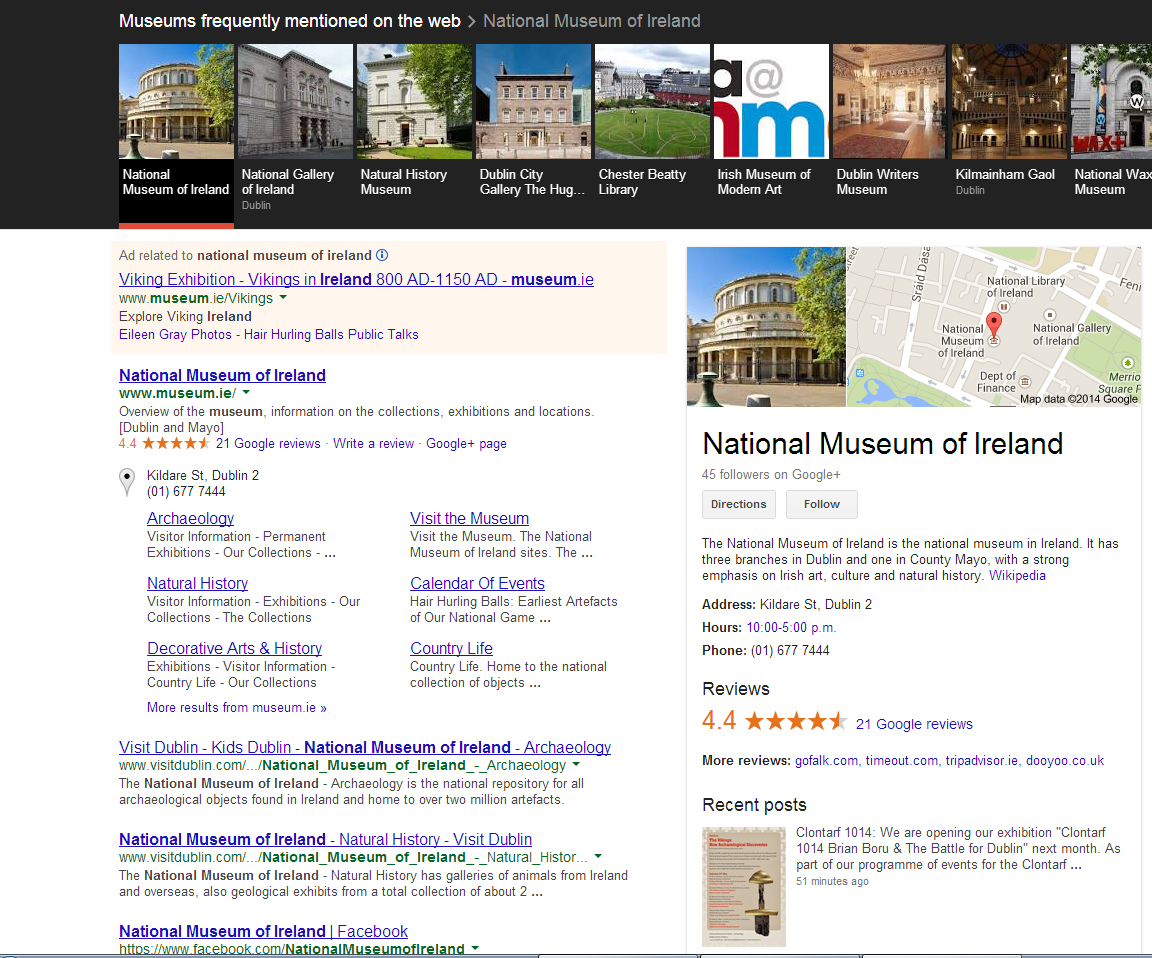
Task: Click More results from museum.ie
Action: pos(237,707)
